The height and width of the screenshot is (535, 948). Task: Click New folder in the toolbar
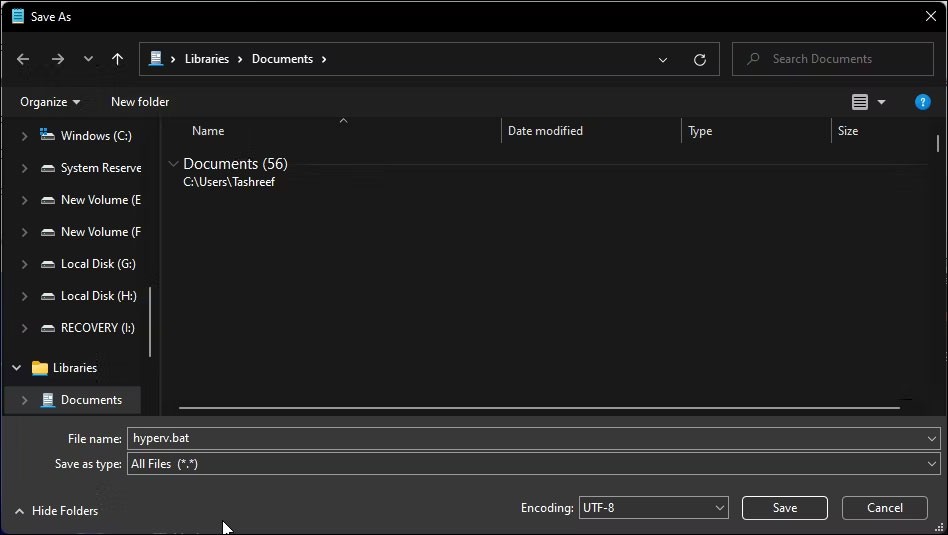140,102
